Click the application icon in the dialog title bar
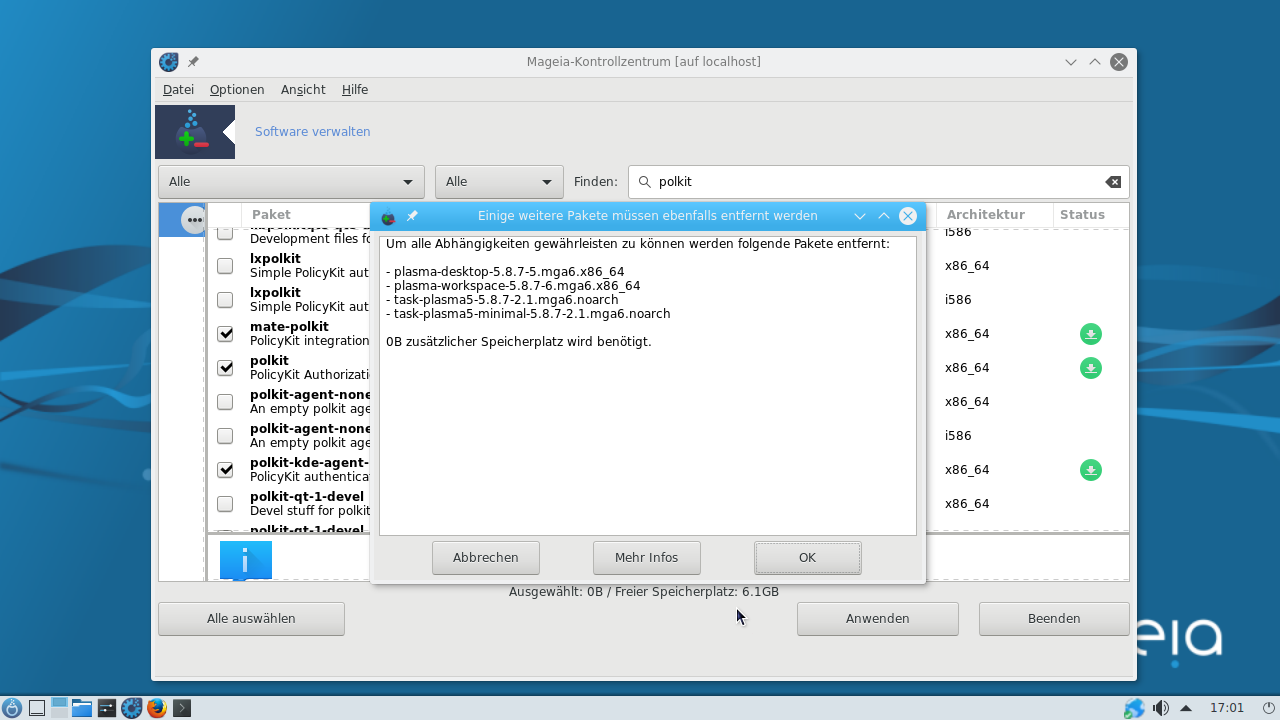The height and width of the screenshot is (720, 1280). tap(388, 217)
